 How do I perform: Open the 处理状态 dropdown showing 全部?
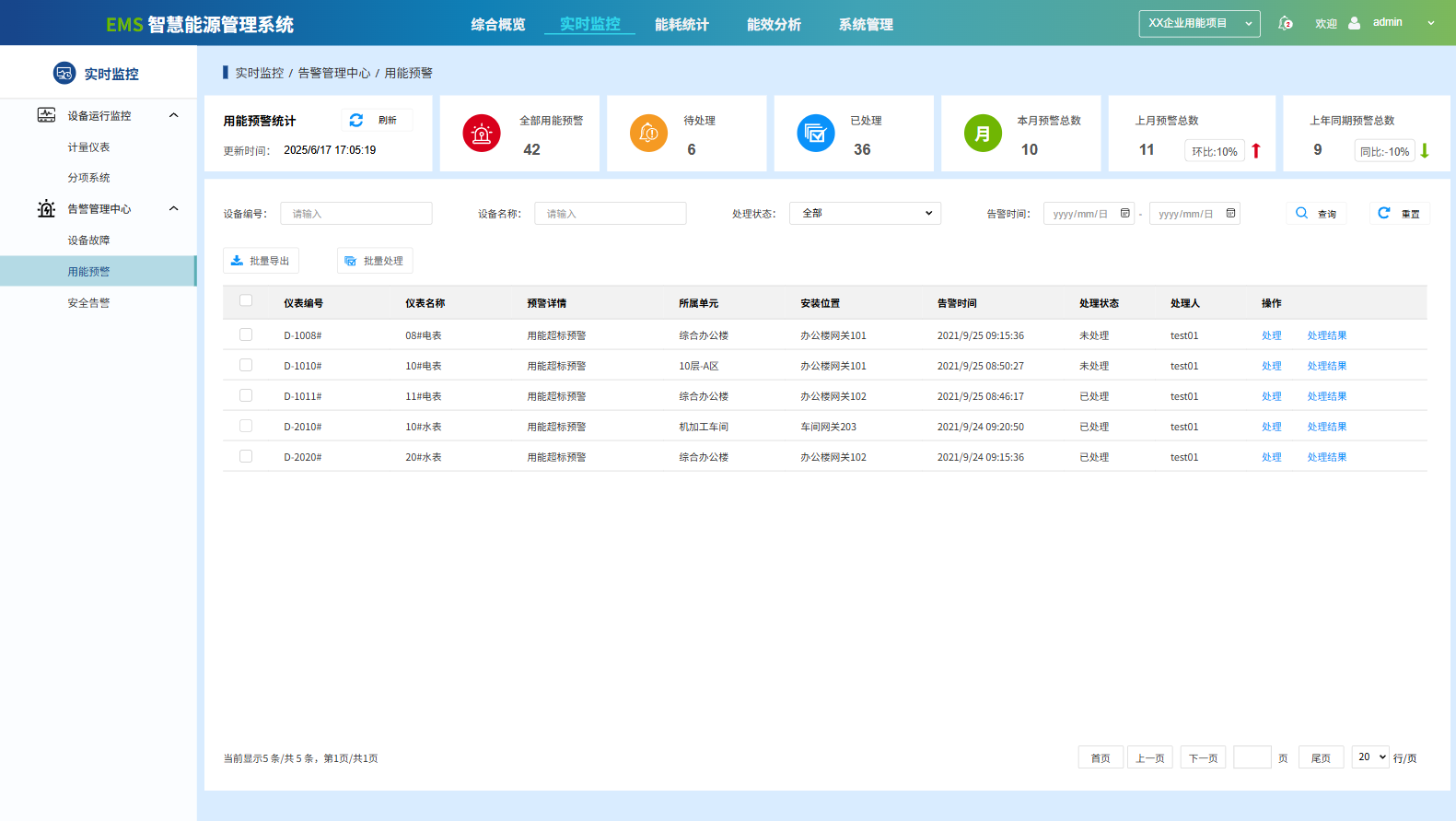865,214
